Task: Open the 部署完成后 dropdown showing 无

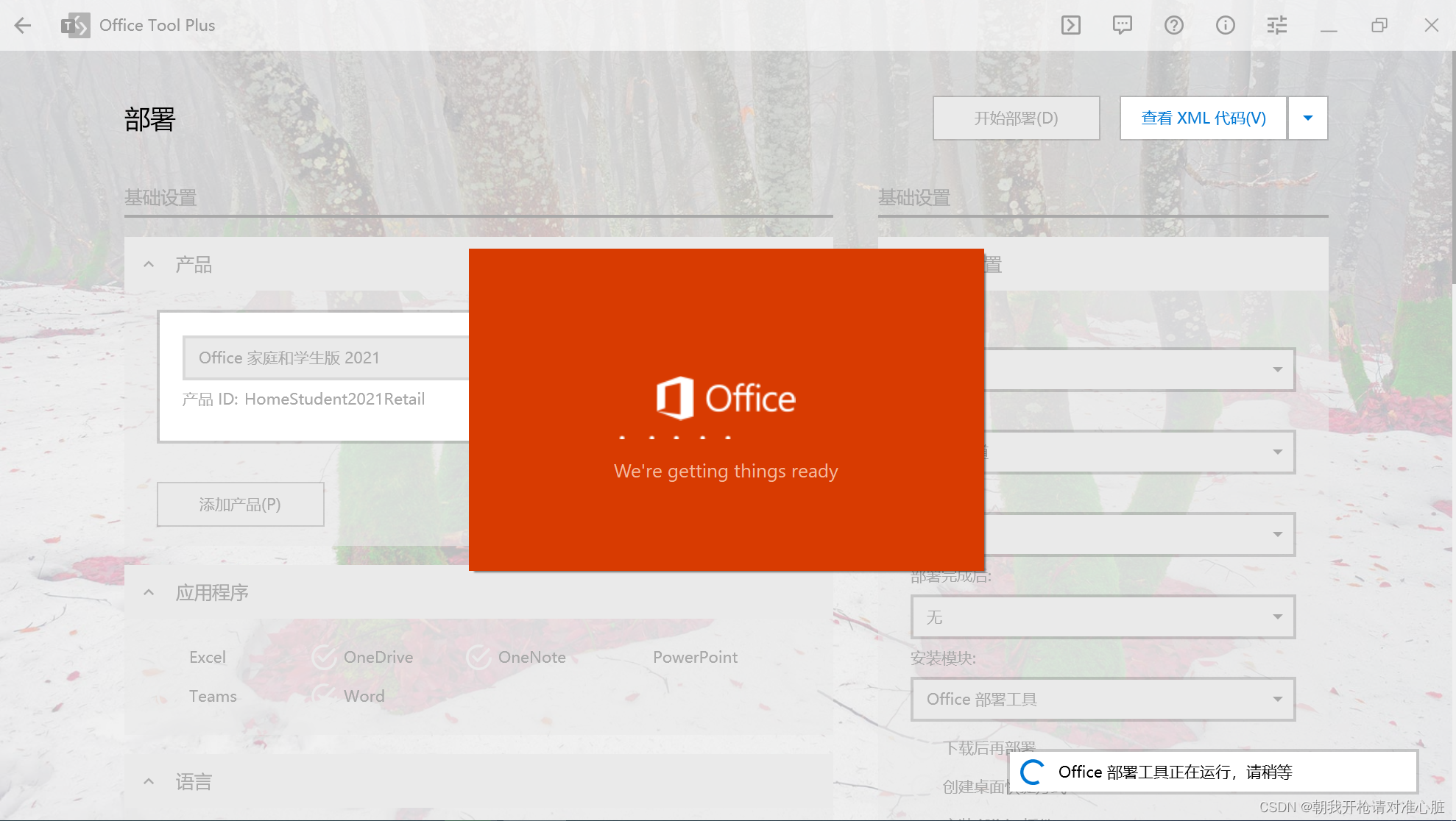Action: 1102,616
